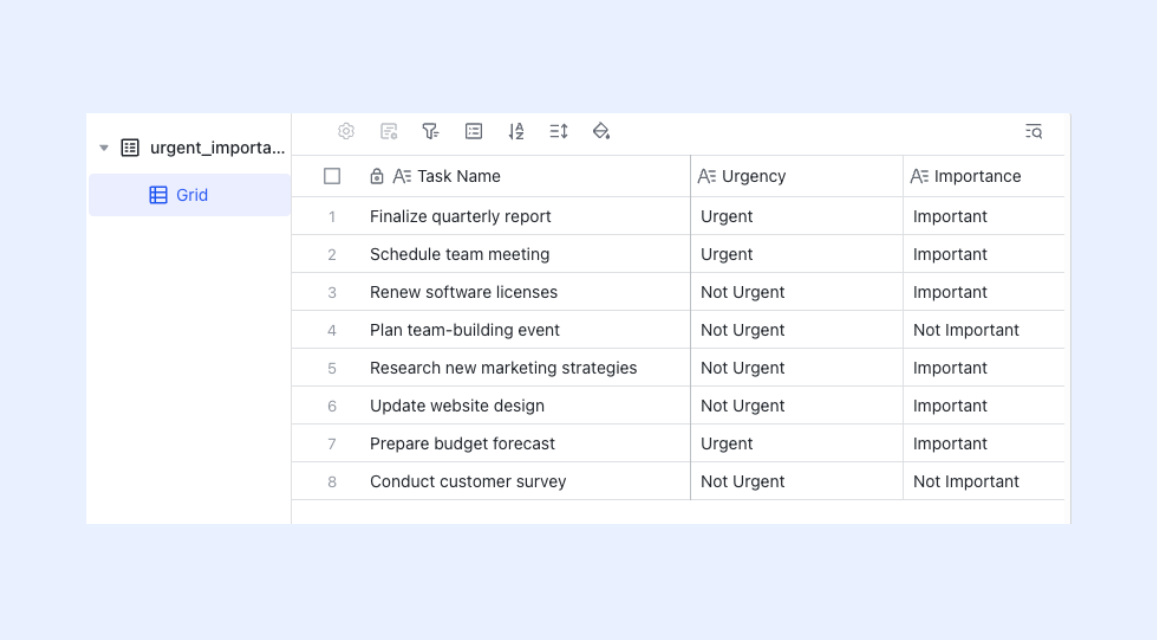The image size is (1157, 640).
Task: Click the lock icon beside Task Name
Action: click(376, 176)
